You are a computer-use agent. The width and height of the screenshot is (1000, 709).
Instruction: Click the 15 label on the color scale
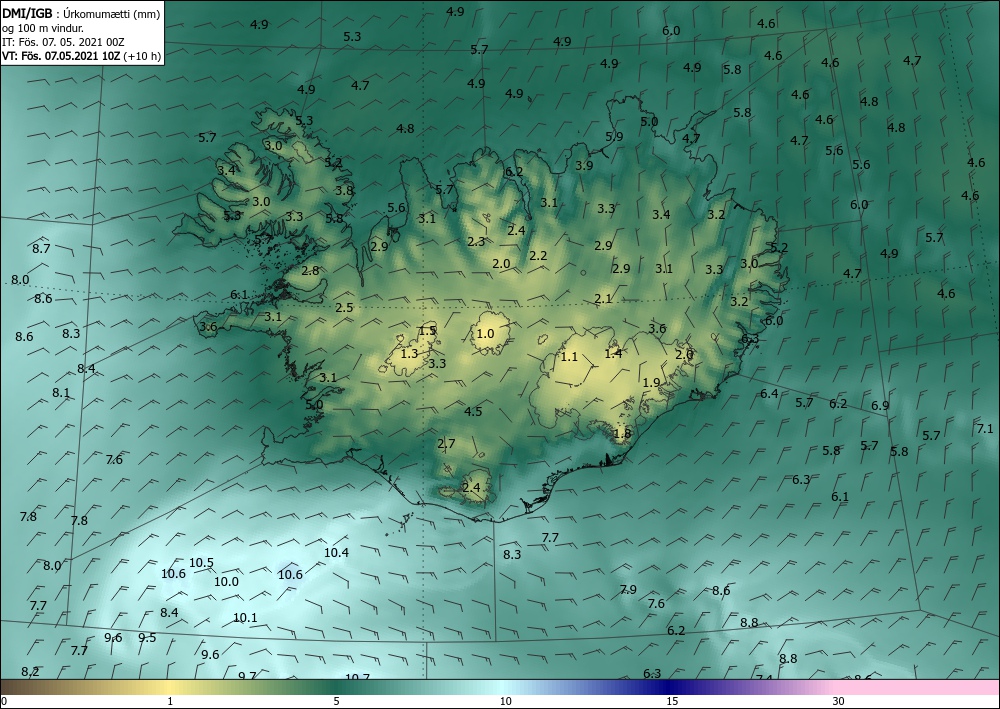(672, 701)
